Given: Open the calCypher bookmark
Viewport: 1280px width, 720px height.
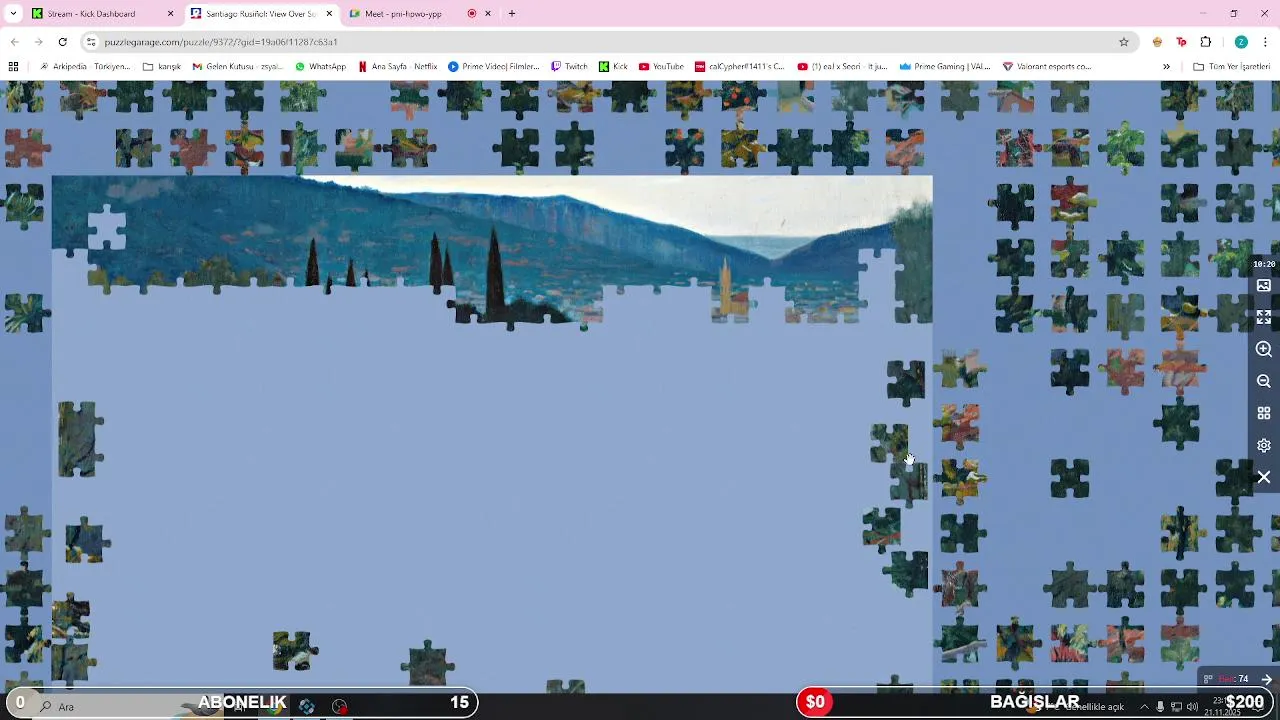Looking at the screenshot, I should [x=739, y=66].
